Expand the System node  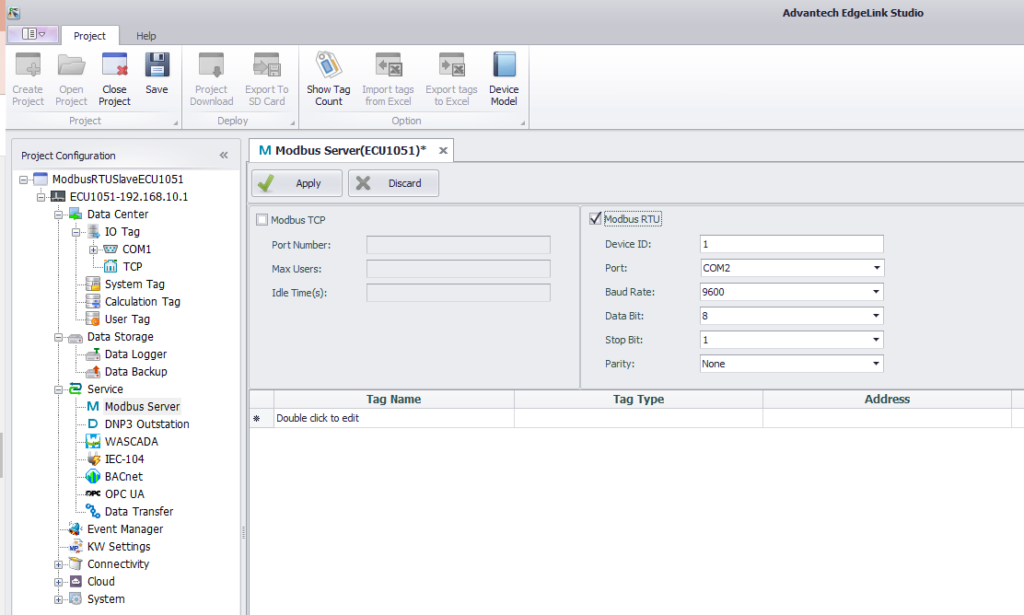coord(59,599)
